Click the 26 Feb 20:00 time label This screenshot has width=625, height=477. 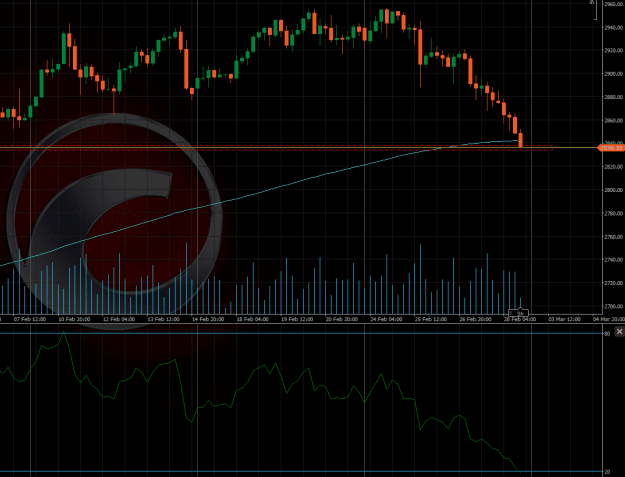[x=475, y=319]
